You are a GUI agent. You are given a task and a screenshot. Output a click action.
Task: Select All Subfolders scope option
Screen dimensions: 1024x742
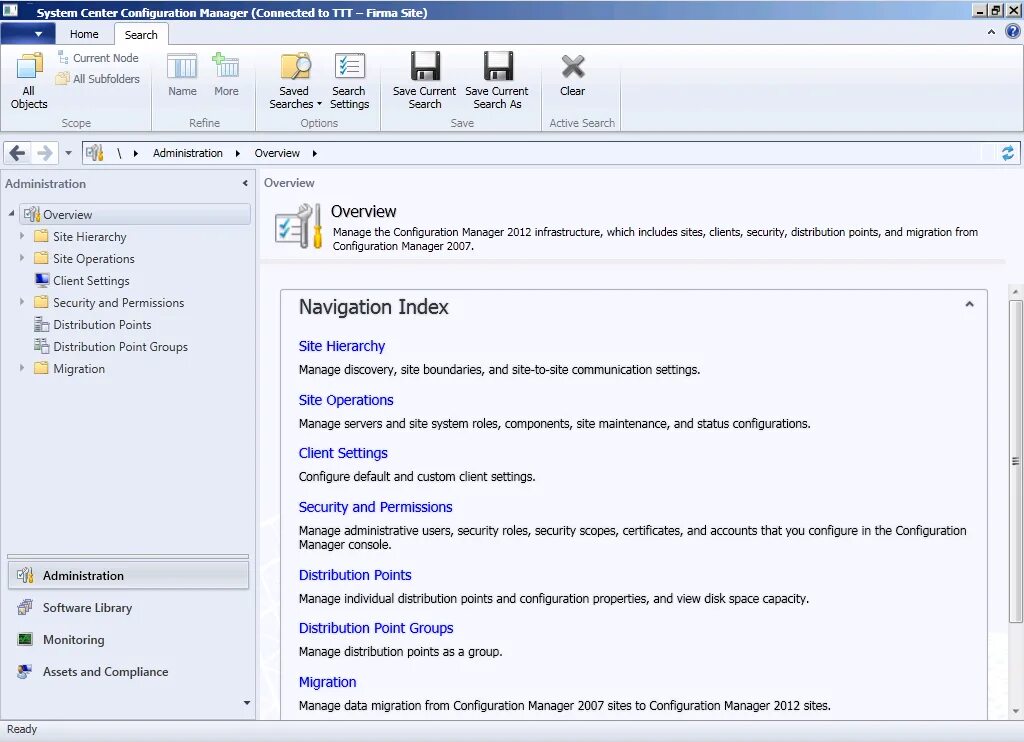(x=98, y=79)
